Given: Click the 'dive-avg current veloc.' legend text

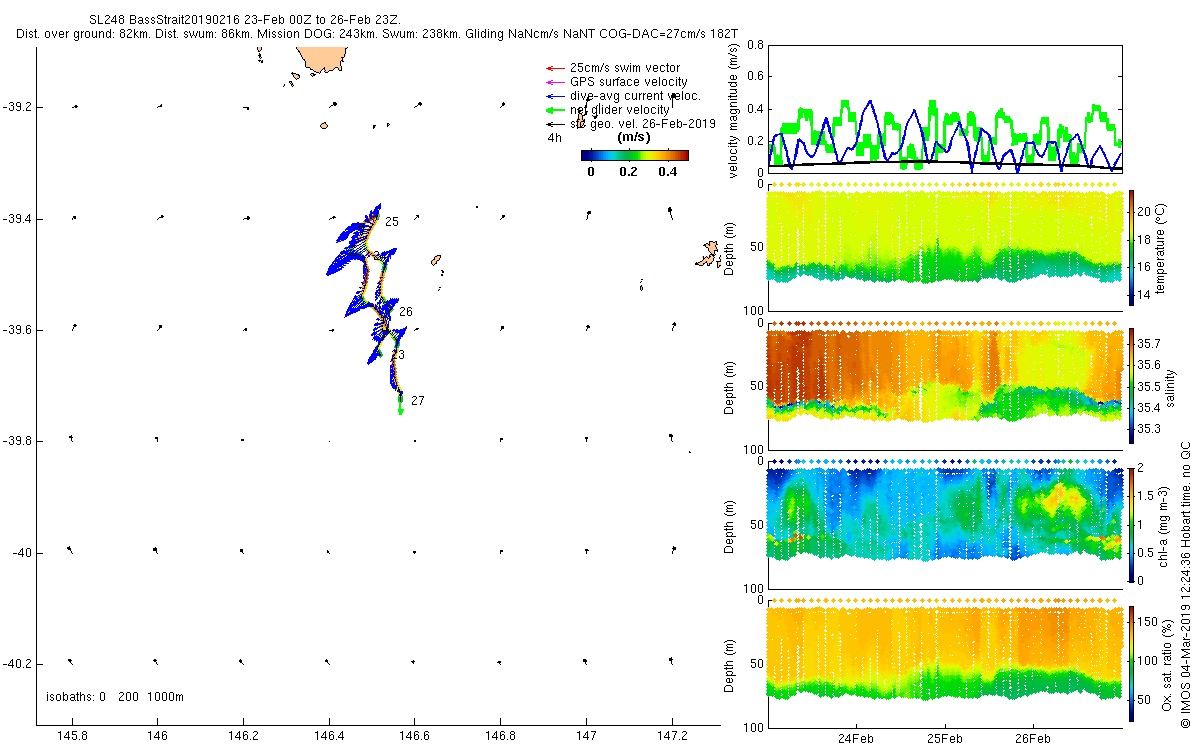Looking at the screenshot, I should [635, 96].
